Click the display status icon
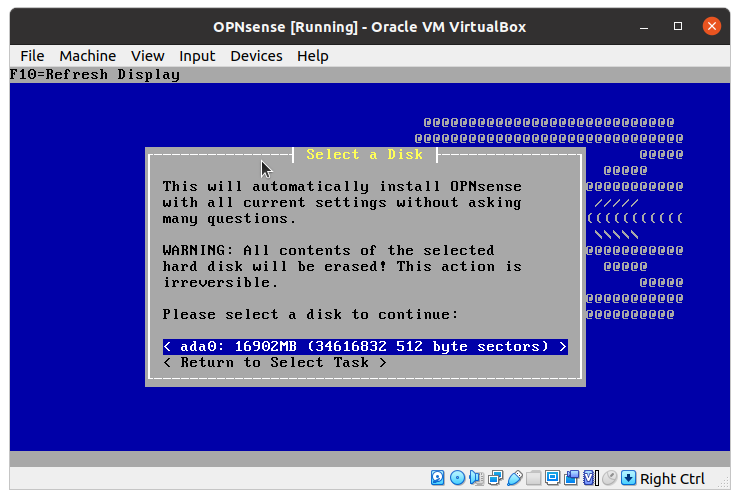This screenshot has width=740, height=499. (552, 478)
